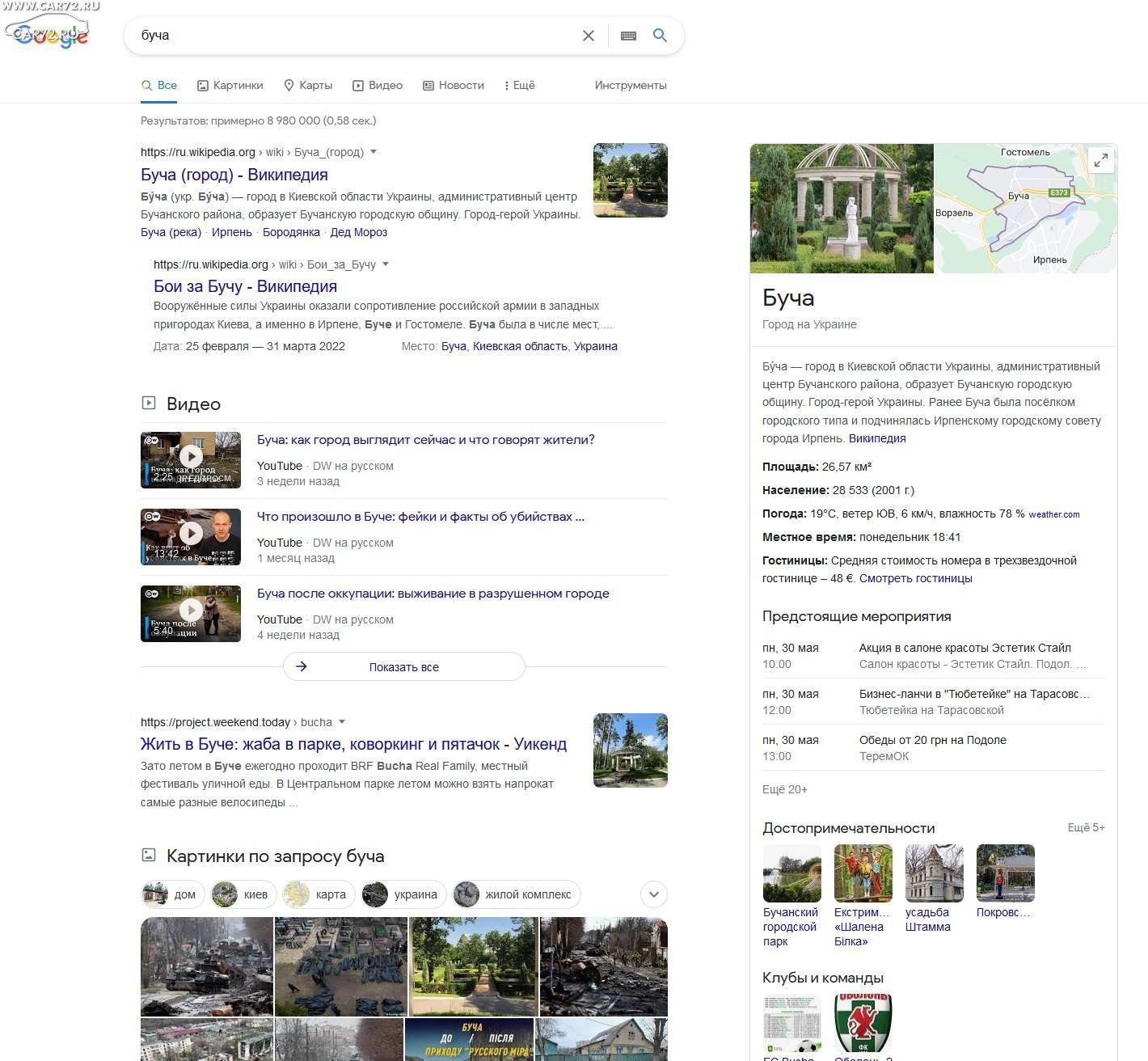Viewport: 1148px width, 1061px height.
Task: Open the park pathway image in image results
Action: (474, 966)
